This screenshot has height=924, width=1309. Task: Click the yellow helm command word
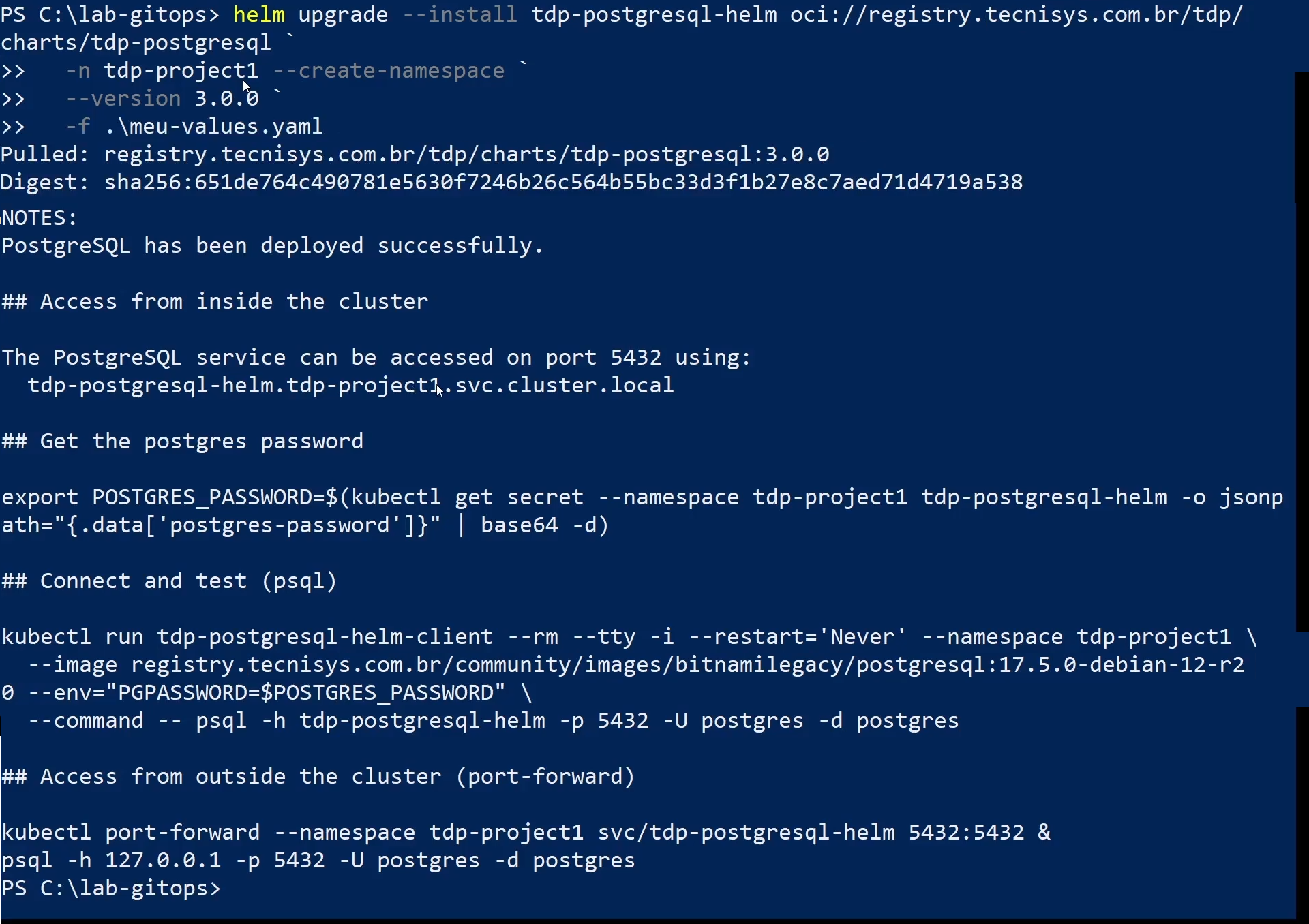pyautogui.click(x=258, y=14)
